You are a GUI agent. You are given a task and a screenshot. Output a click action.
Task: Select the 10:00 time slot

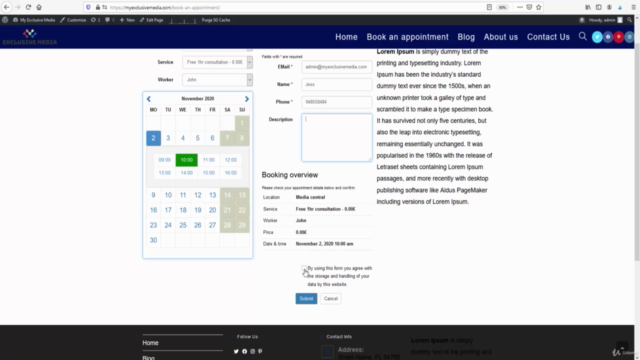coord(187,160)
